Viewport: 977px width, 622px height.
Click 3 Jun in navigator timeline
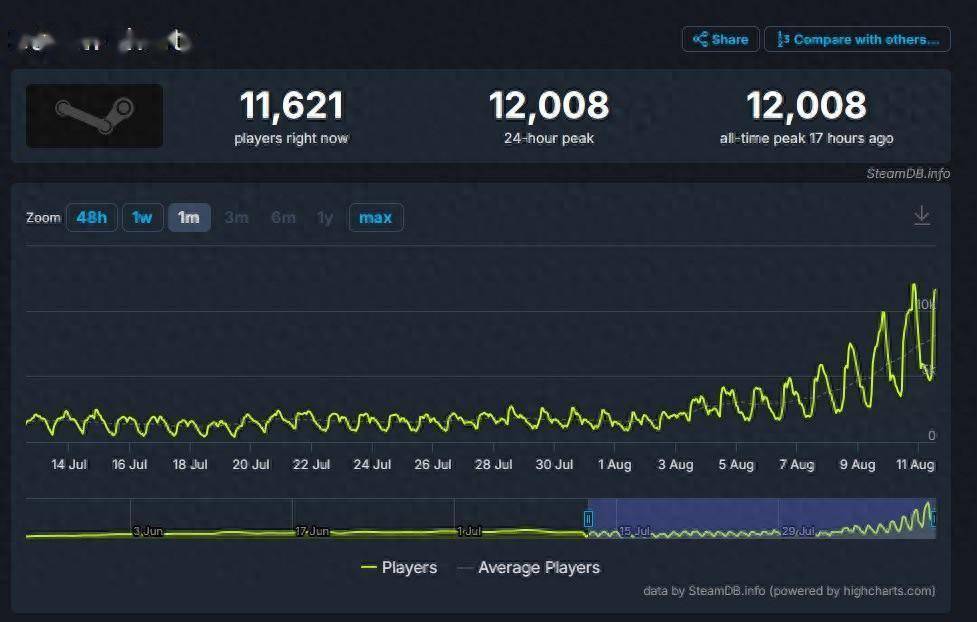[x=148, y=531]
